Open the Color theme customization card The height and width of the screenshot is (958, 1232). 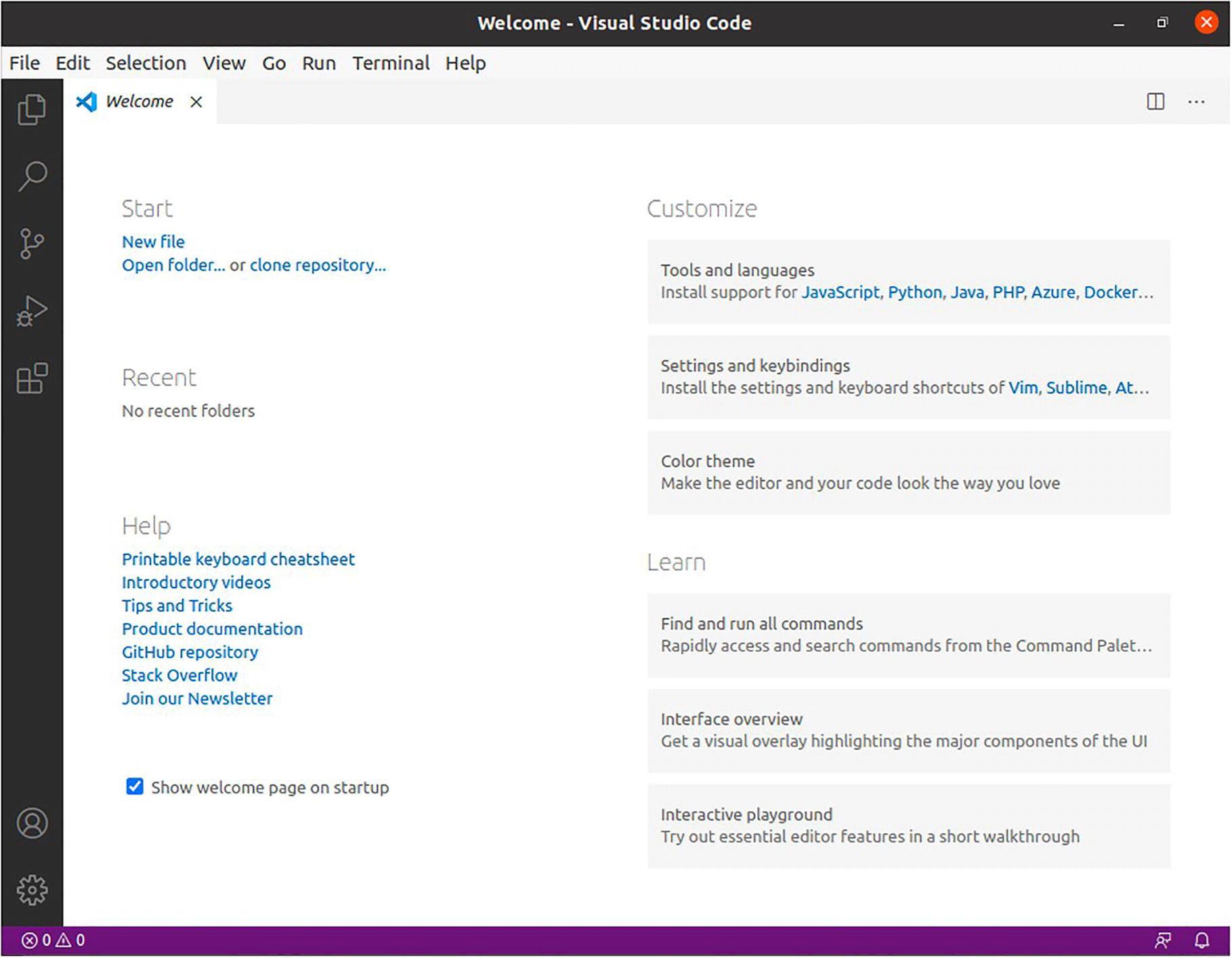coord(908,473)
